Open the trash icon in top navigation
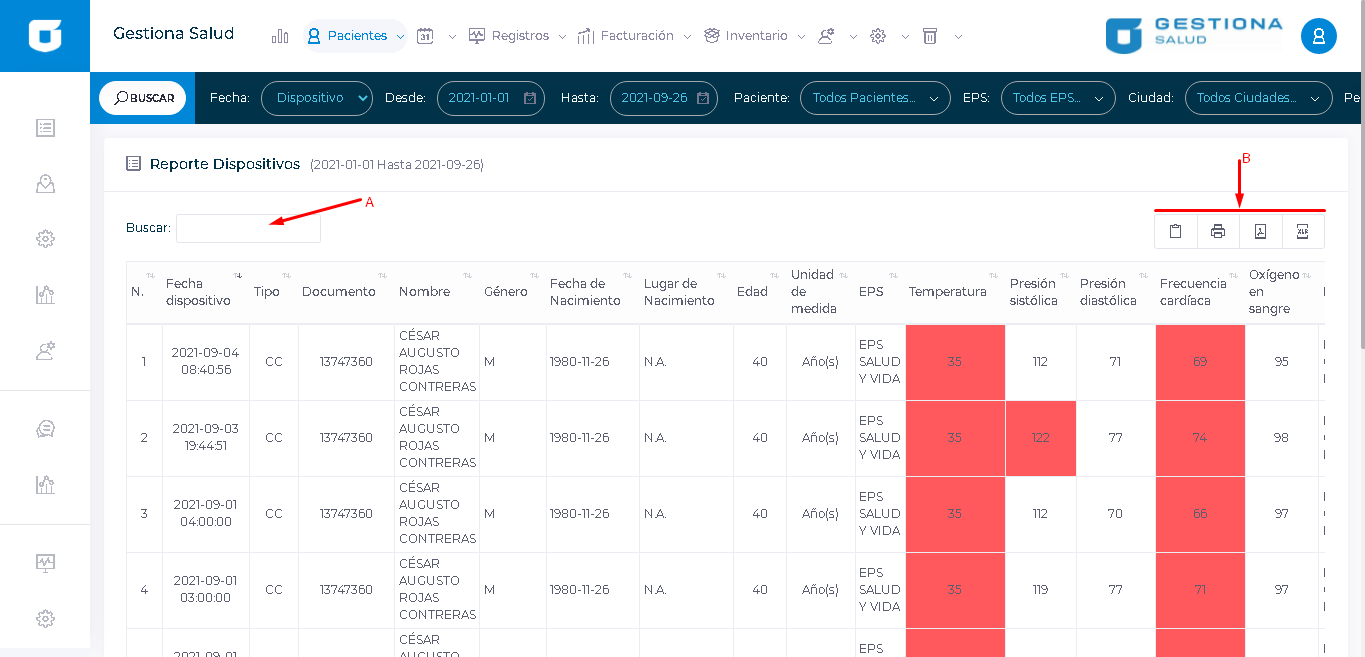This screenshot has height=657, width=1365. point(930,36)
